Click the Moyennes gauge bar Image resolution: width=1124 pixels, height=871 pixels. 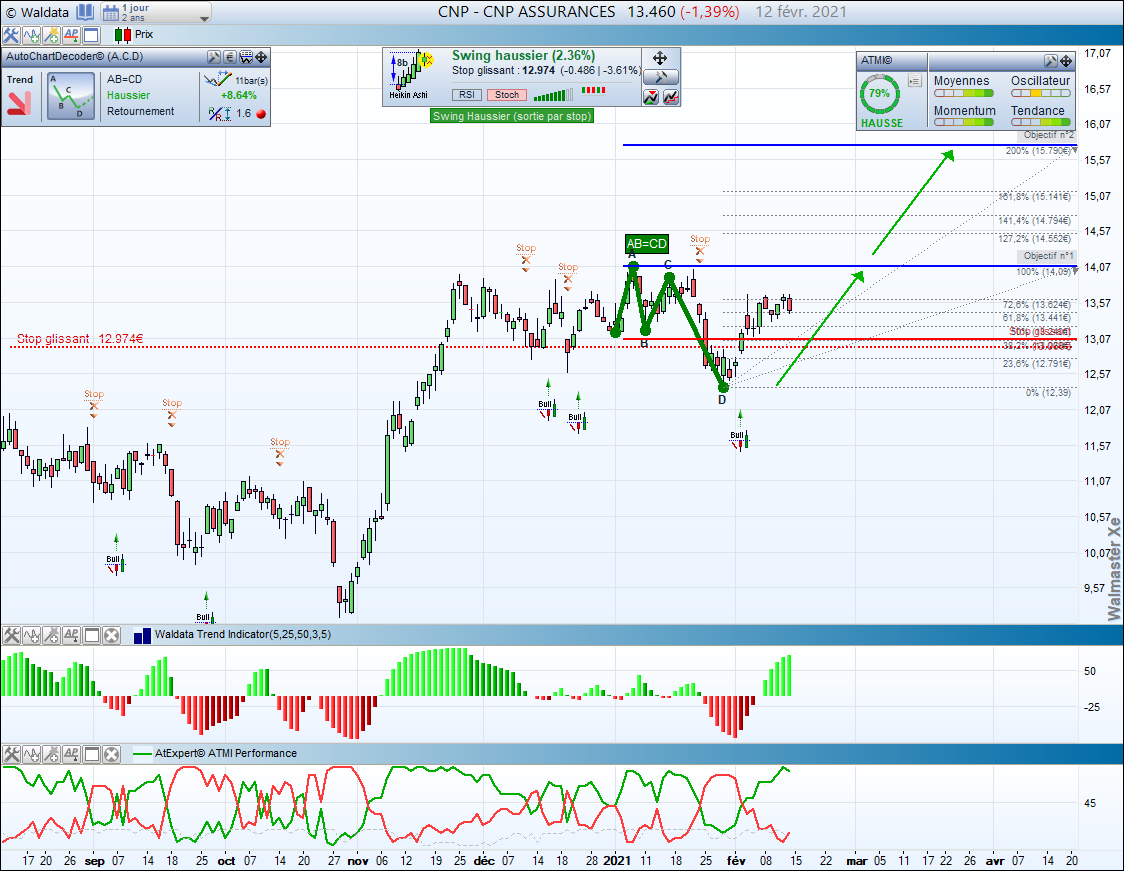[963, 93]
